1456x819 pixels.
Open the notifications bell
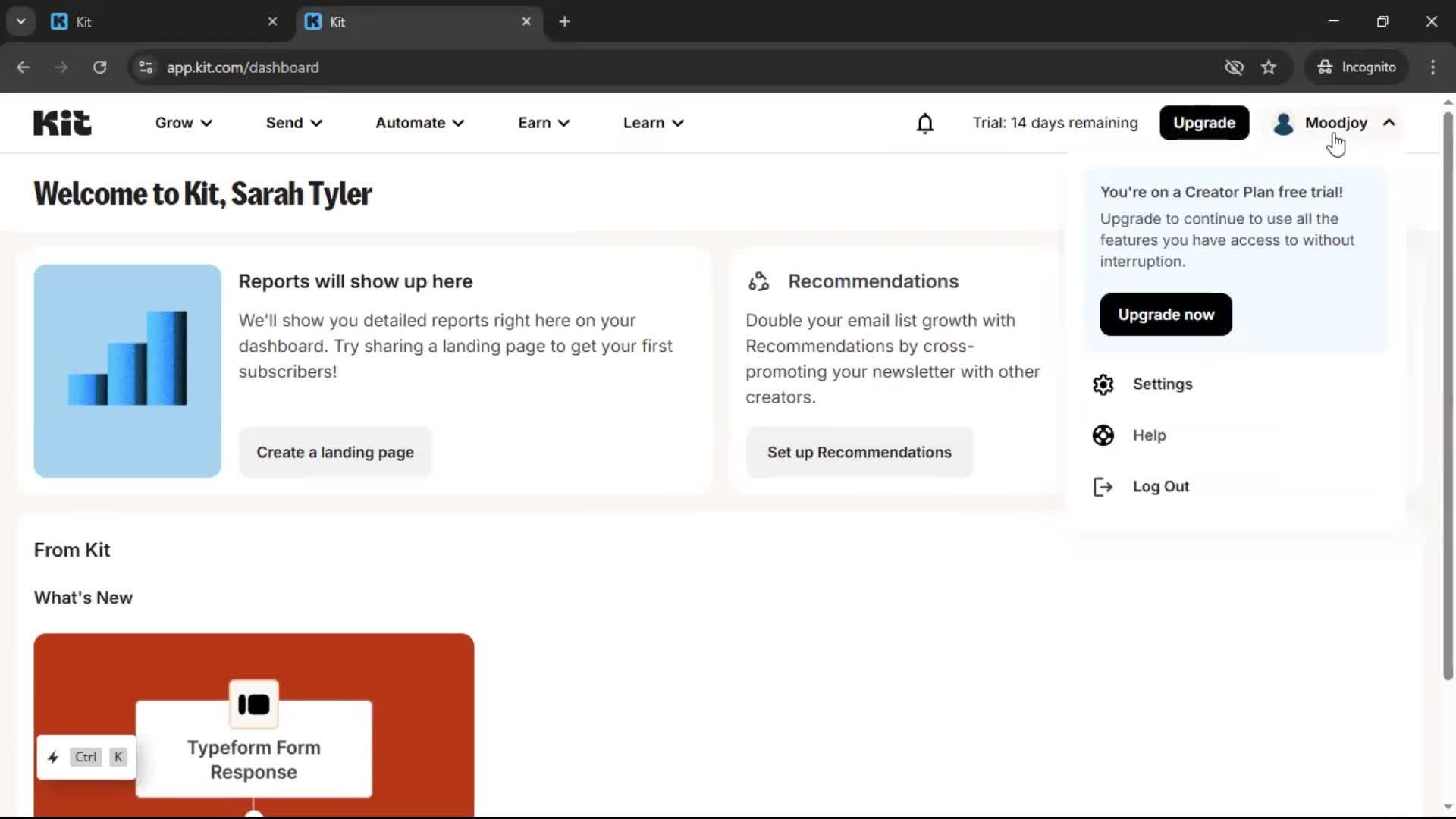[925, 123]
